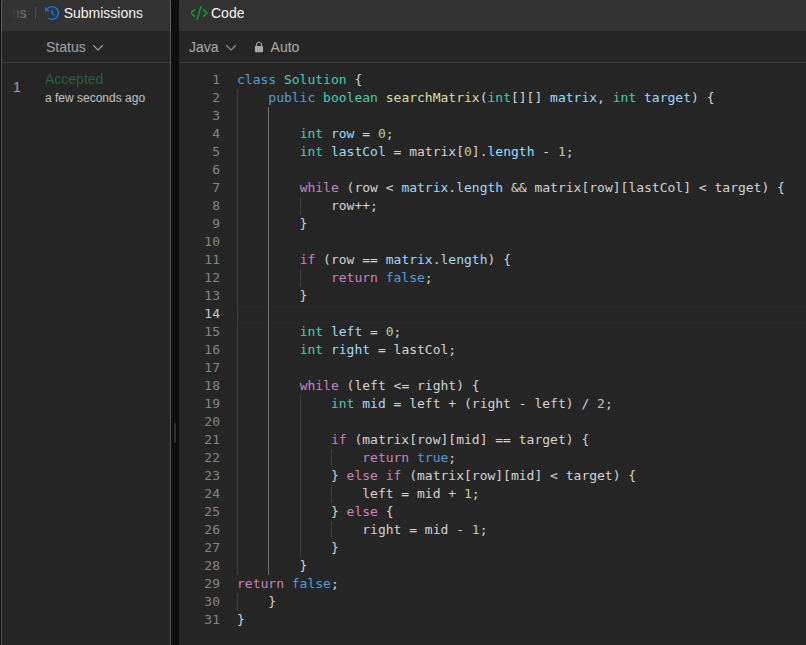
Task: Click the 'int mid' calculation line
Action: point(471,403)
